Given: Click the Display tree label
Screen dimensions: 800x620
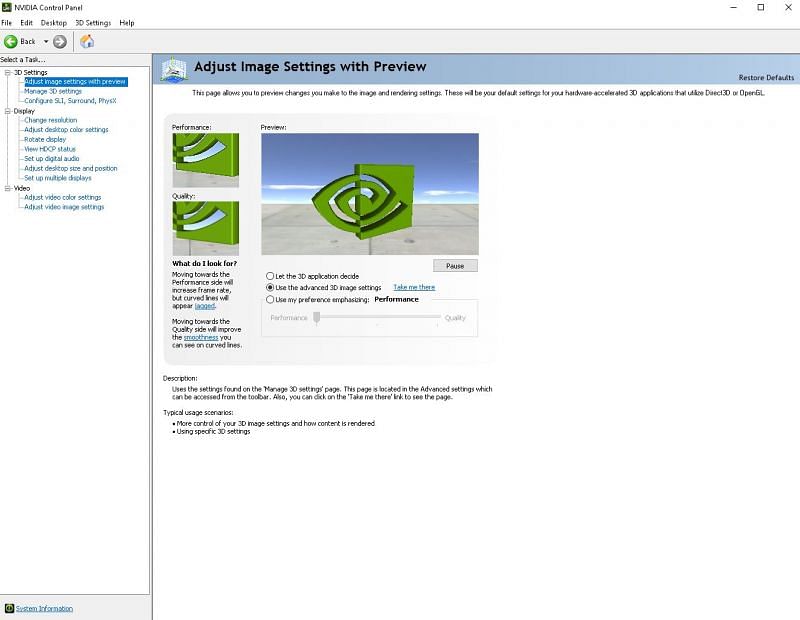Looking at the screenshot, I should [24, 111].
